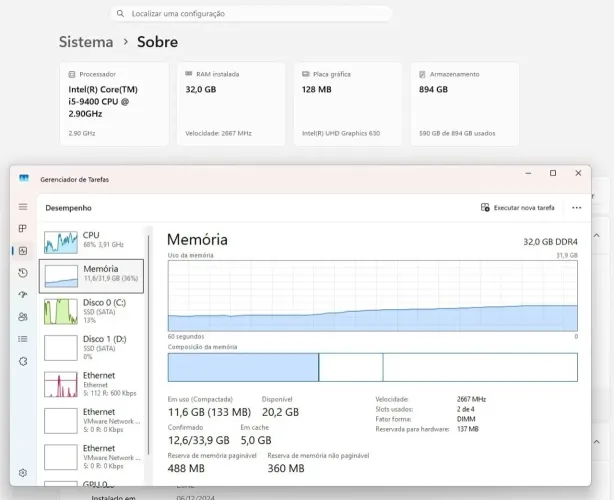Go back to Sistema breadcrumb in Settings
Viewport: 614px width, 500px height.
86,42
